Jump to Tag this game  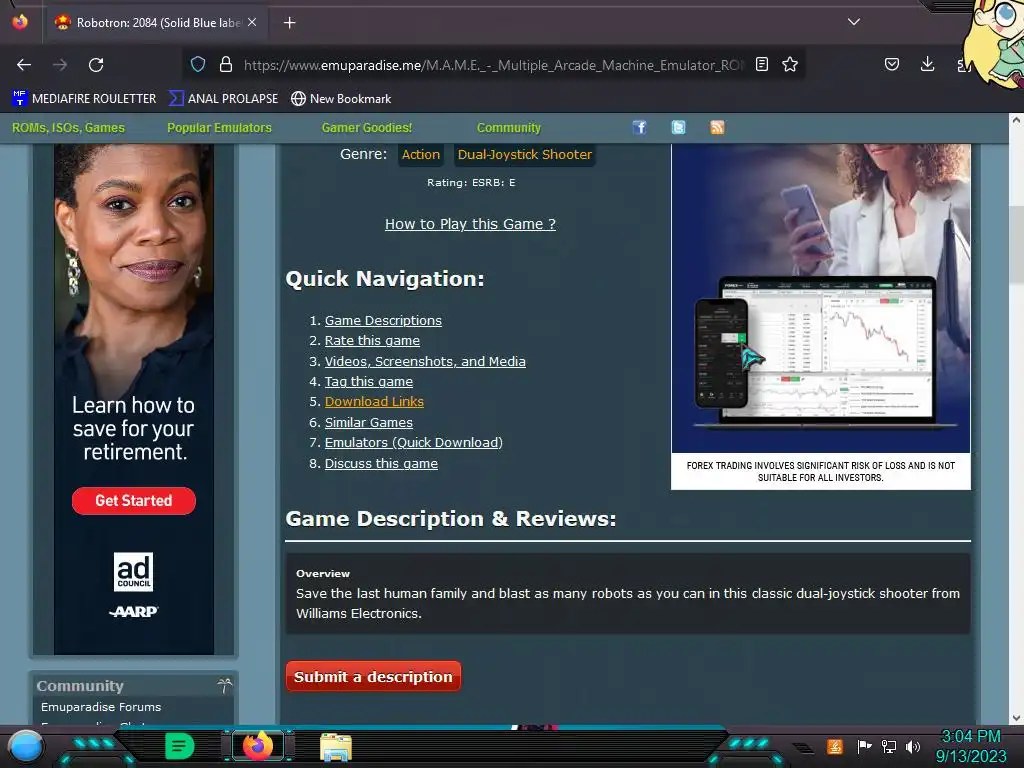pos(369,382)
